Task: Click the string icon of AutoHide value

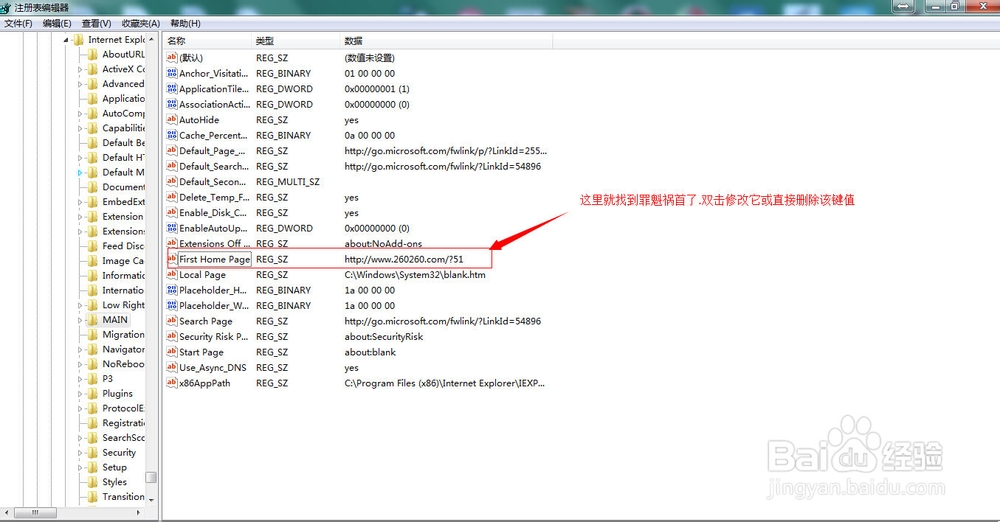Action: coord(172,119)
